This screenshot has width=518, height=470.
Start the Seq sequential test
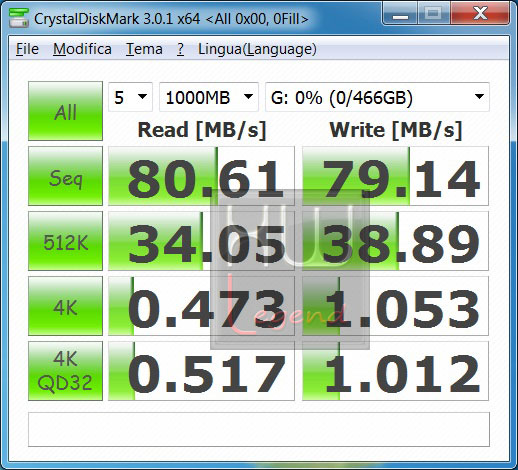click(x=65, y=176)
